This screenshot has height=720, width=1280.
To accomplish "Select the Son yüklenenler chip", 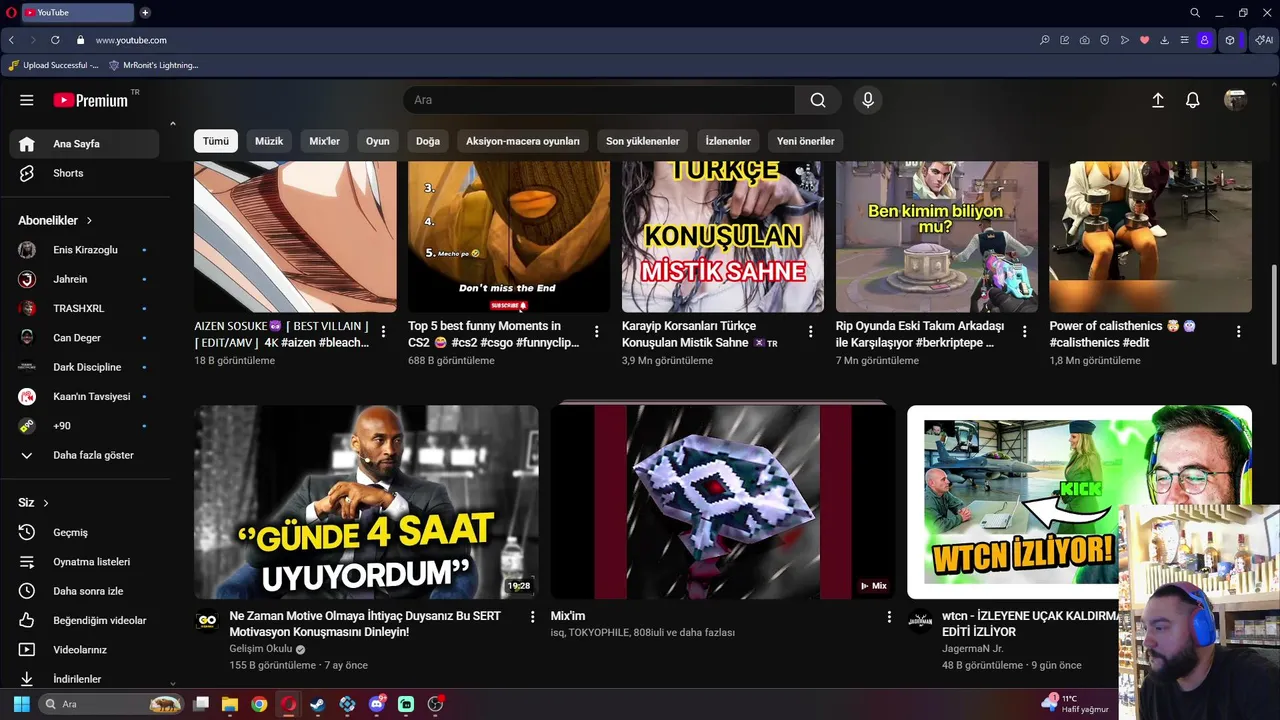I will [x=643, y=141].
